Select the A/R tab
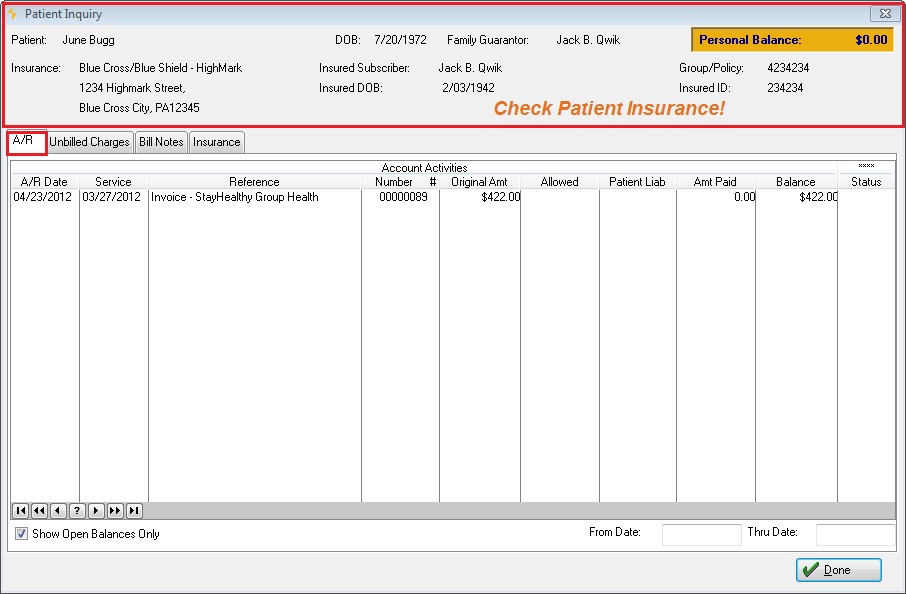The height and width of the screenshot is (594, 906). click(x=27, y=142)
